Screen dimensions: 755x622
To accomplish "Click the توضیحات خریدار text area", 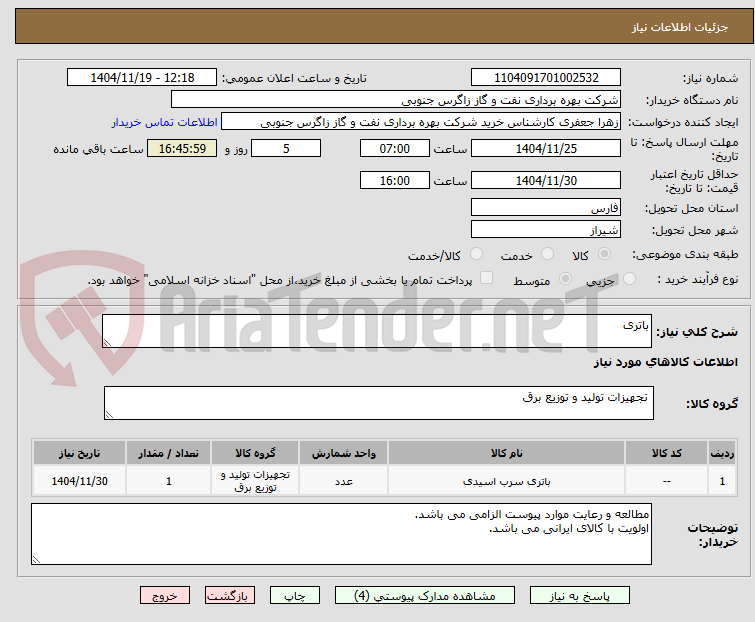I will 341,534.
